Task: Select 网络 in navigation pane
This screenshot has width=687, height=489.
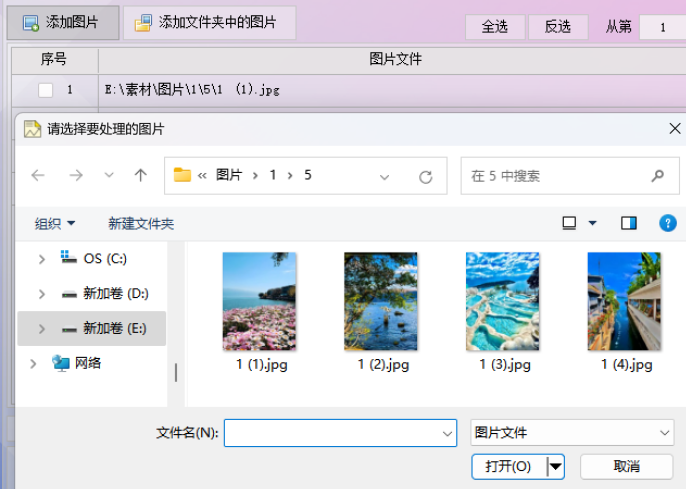Action: pyautogui.click(x=77, y=363)
